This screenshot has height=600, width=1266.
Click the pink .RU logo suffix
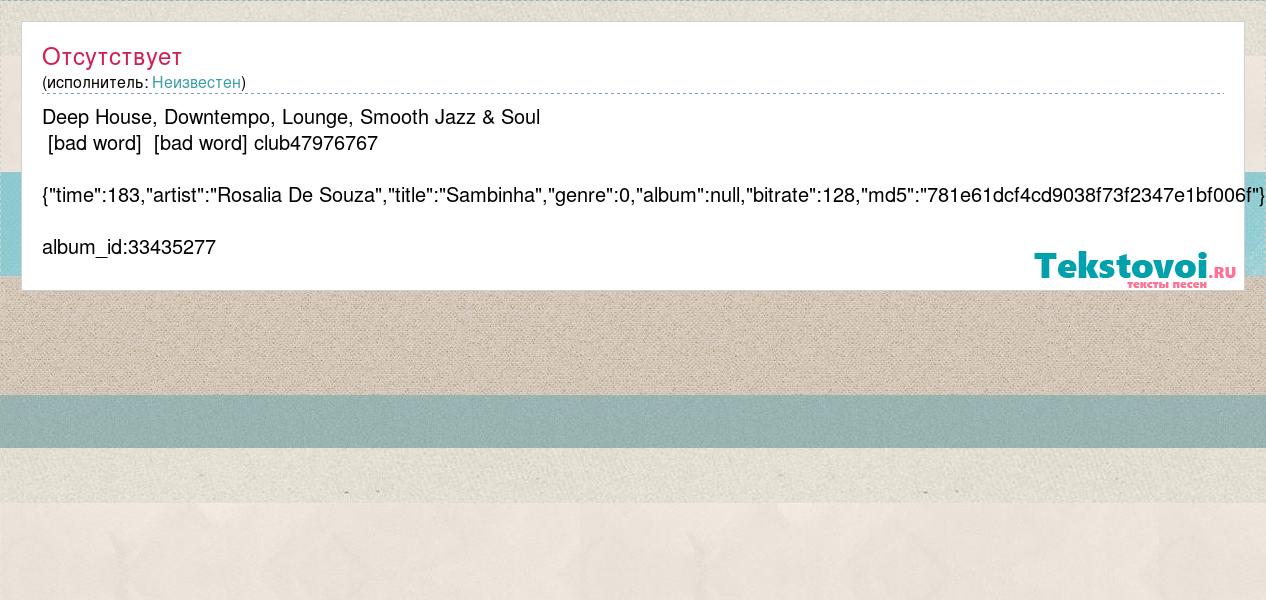point(1223,271)
